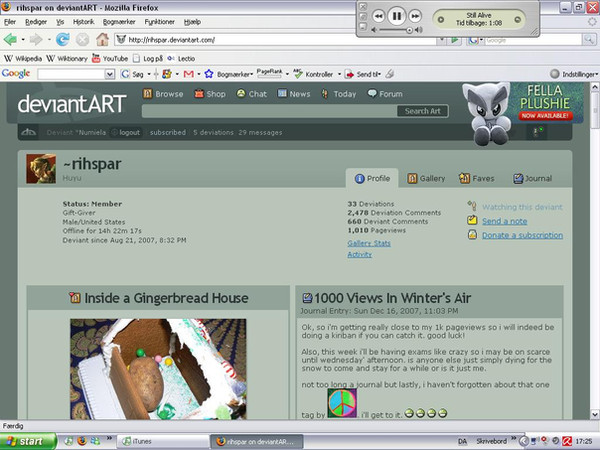This screenshot has width=600, height=450.
Task: Click Donate a subscription link
Action: click(x=522, y=235)
